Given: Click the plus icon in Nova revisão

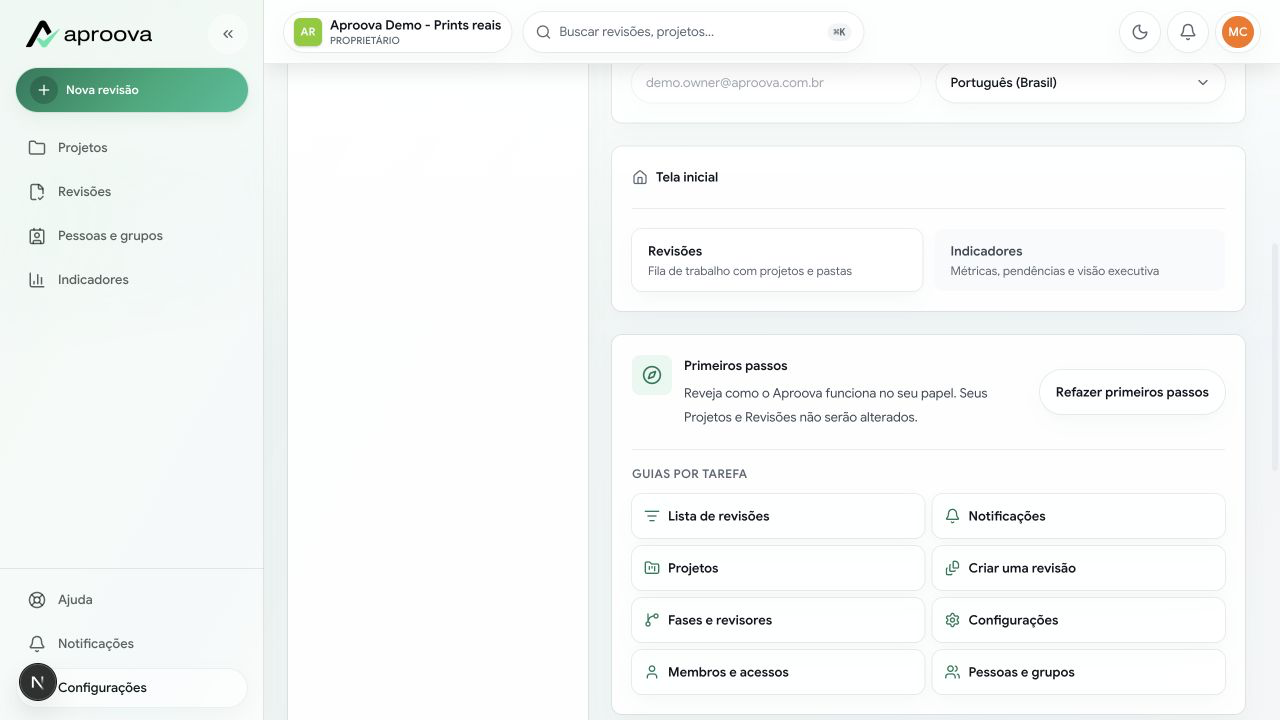Looking at the screenshot, I should coord(43,90).
